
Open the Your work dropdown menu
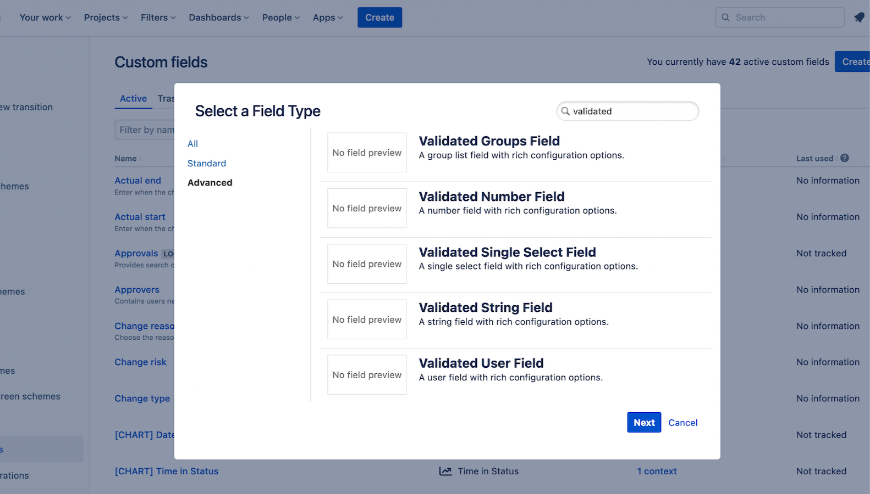[45, 17]
